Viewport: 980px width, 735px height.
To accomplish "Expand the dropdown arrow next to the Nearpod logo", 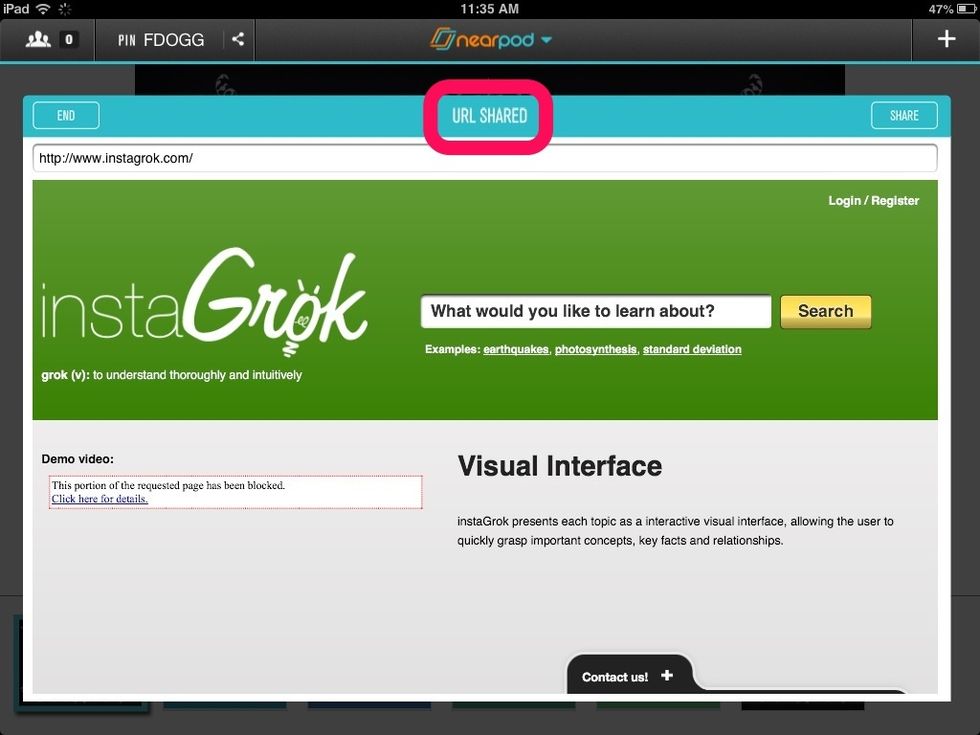I will 544,40.
